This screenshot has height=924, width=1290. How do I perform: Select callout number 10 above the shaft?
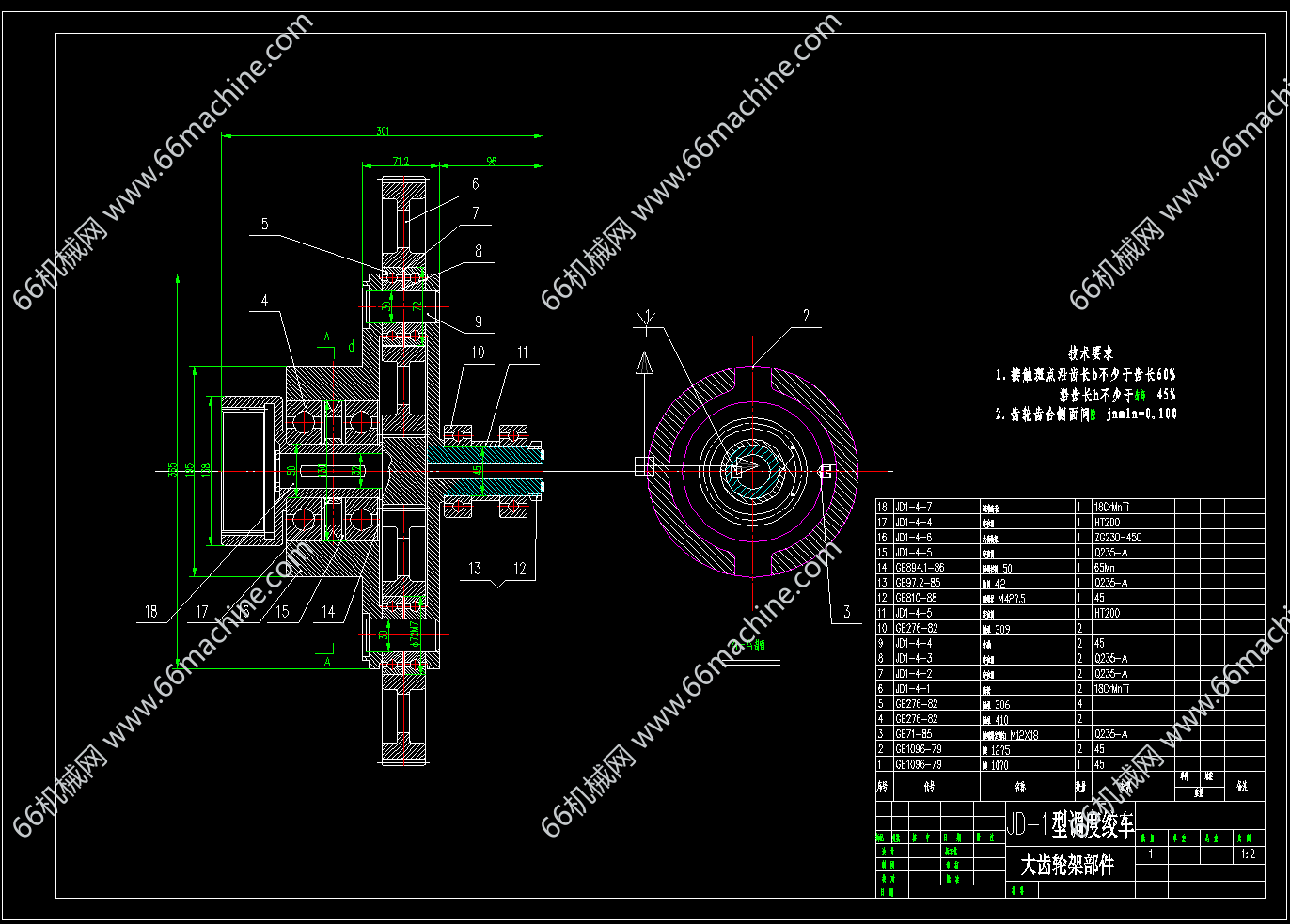point(479,352)
